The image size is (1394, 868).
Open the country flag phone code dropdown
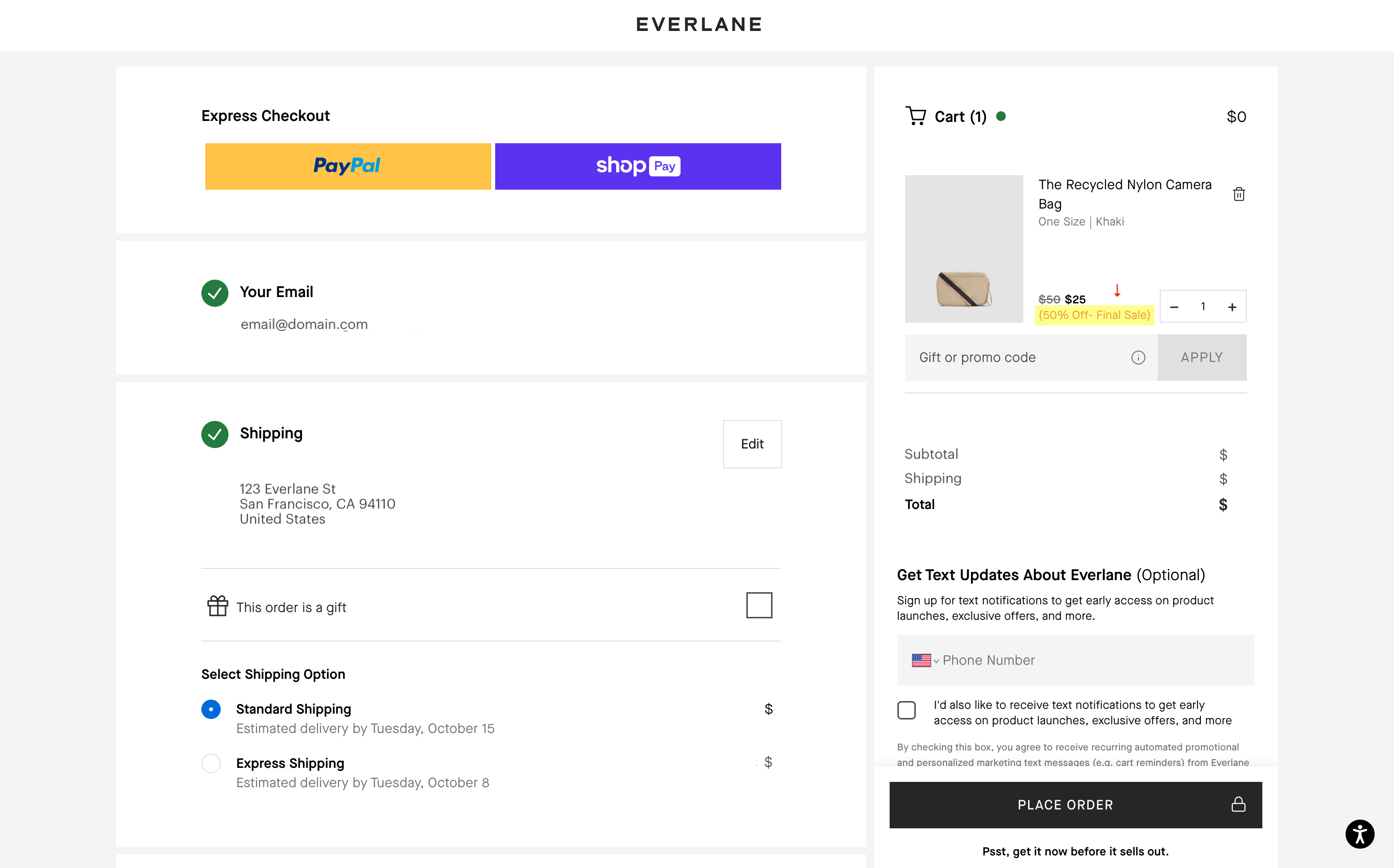pos(925,661)
